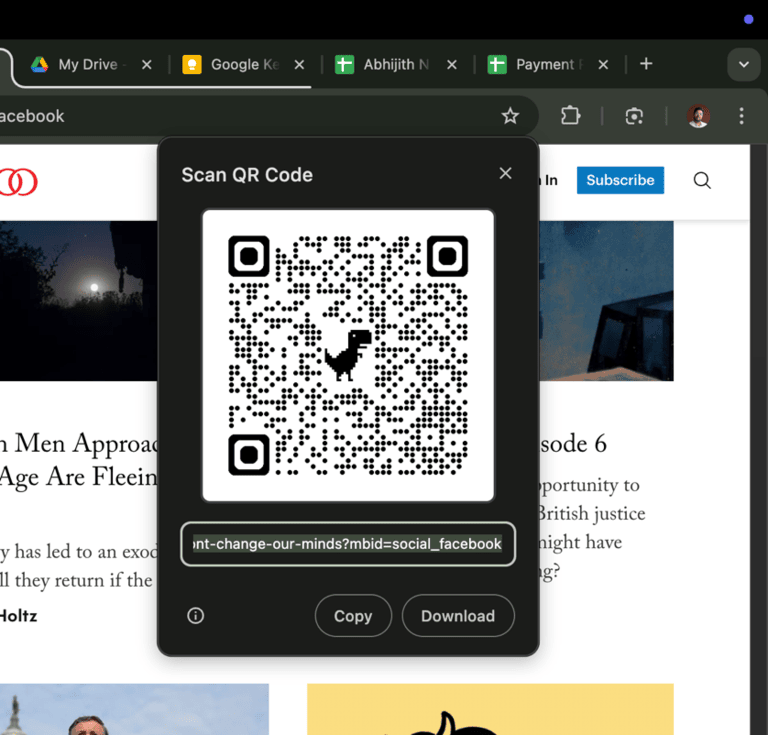Click the address bar text
768x735 pixels.
tap(32, 117)
